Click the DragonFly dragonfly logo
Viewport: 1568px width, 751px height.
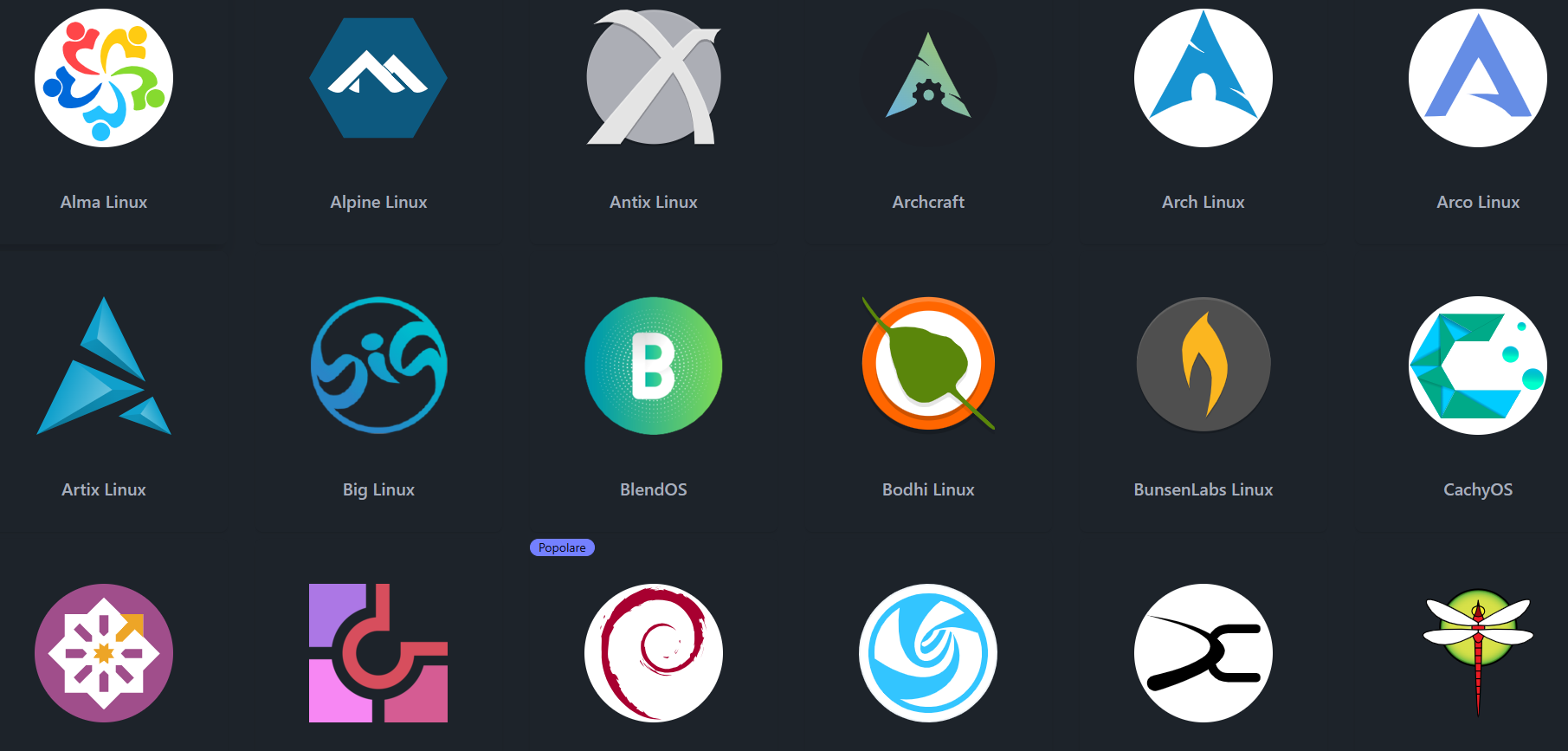[1478, 651]
